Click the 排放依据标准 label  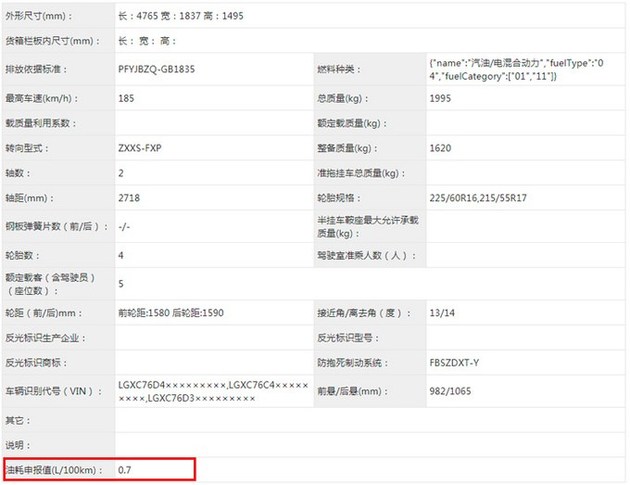[36, 69]
